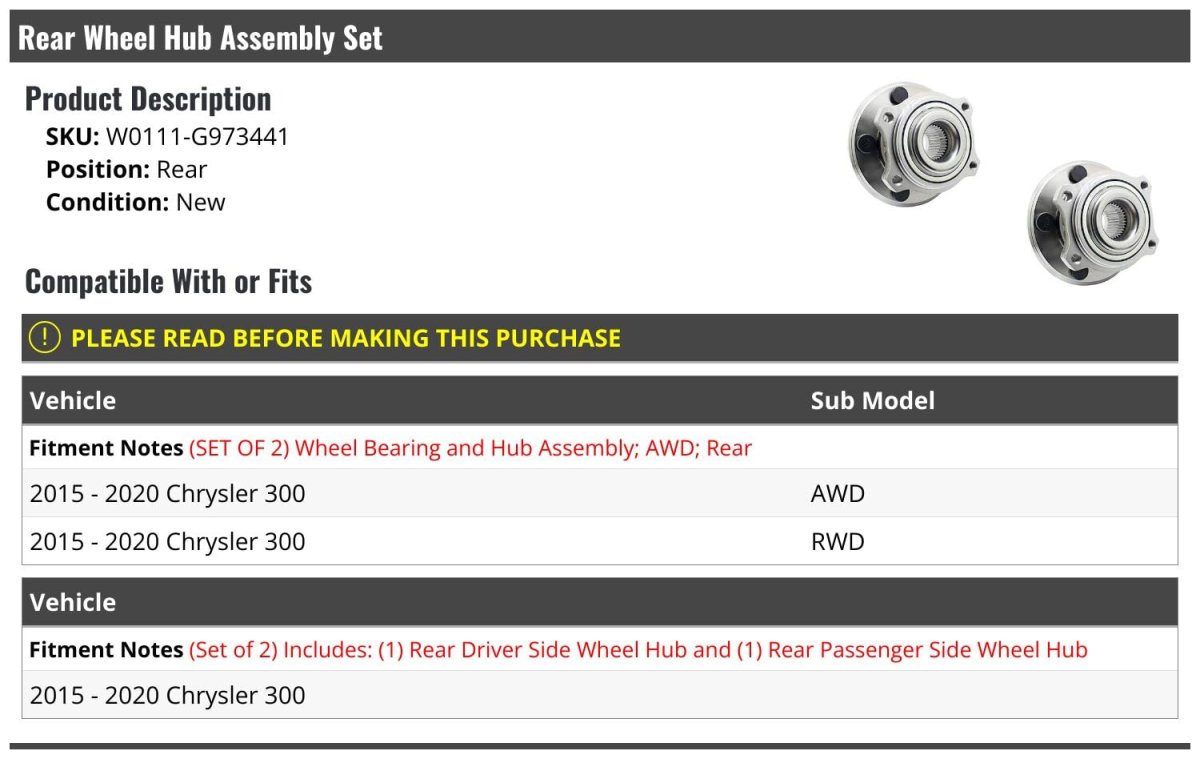Click the red Driver Side and Passenger Side fitment note
The height and width of the screenshot is (759, 1200).
[x=637, y=650]
